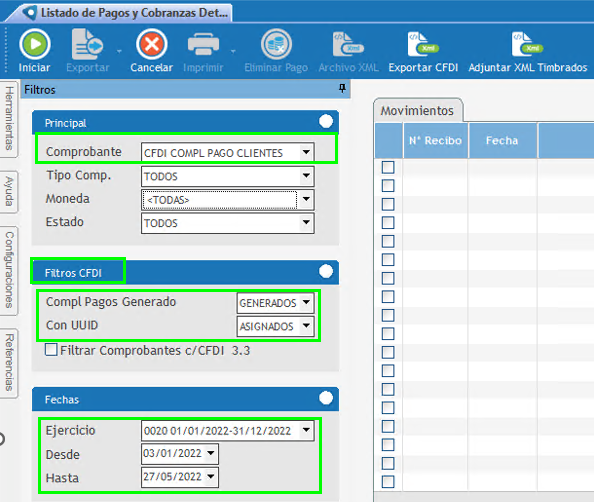Click the N° Recibo column header
Image resolution: width=594 pixels, height=502 pixels.
click(x=435, y=141)
